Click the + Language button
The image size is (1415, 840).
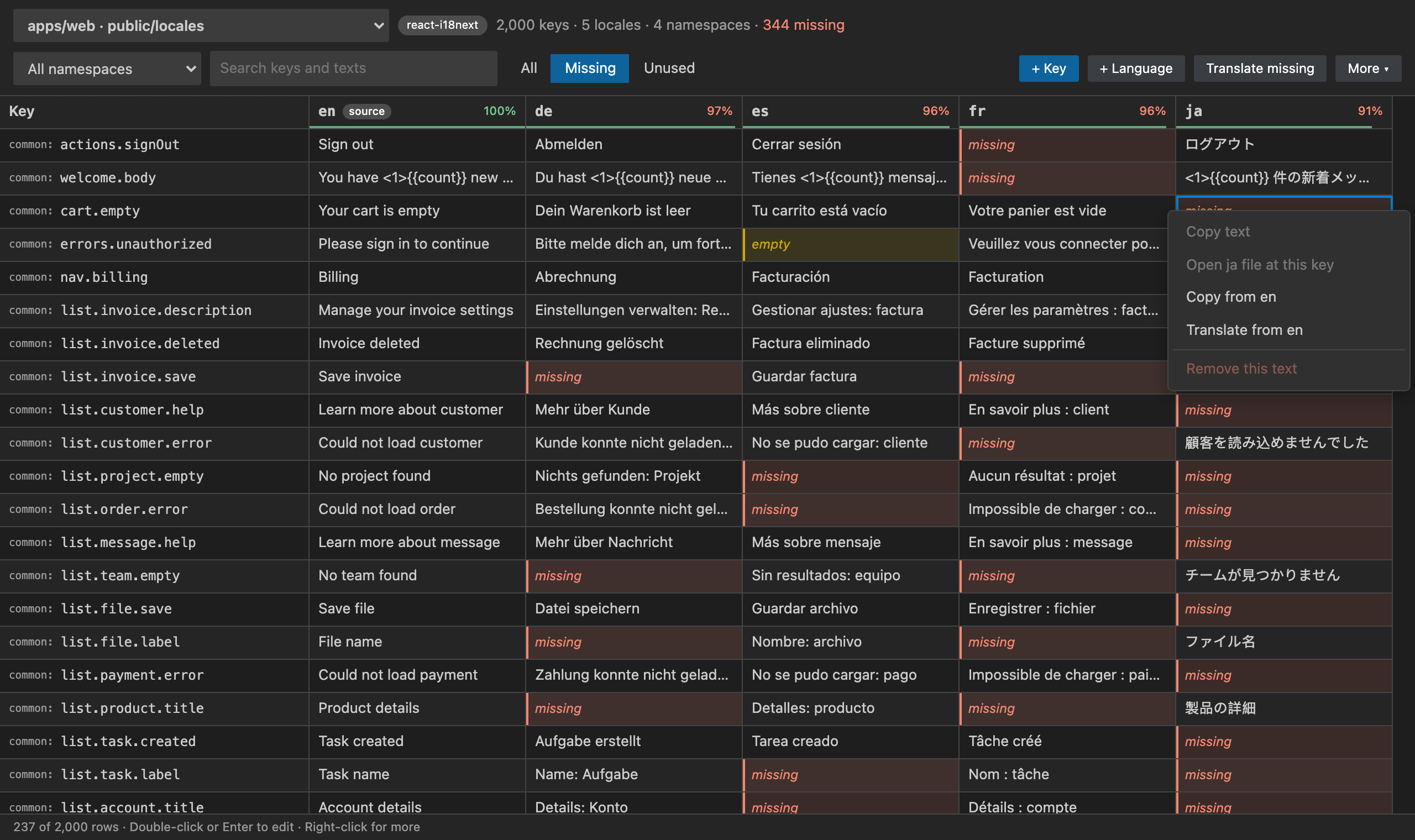click(x=1135, y=69)
